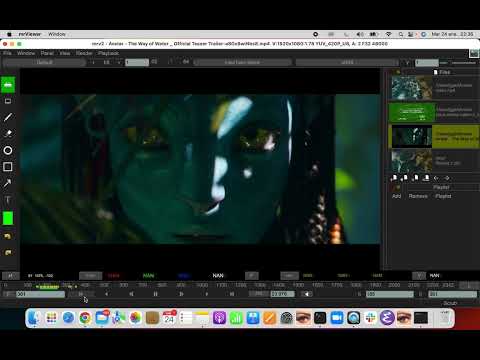Select the text annotation tool

8,200
